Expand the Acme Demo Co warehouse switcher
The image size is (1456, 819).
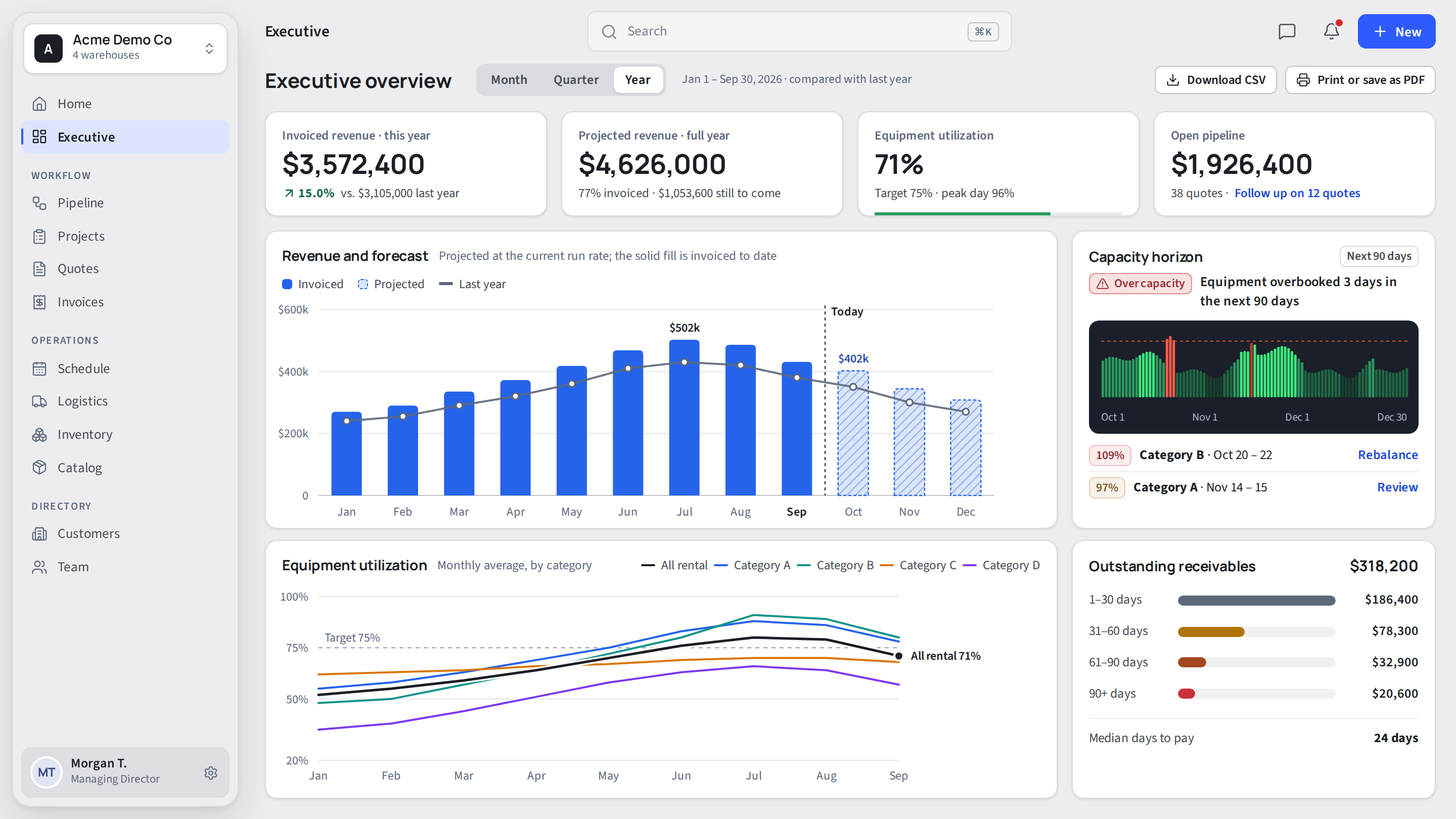point(125,48)
